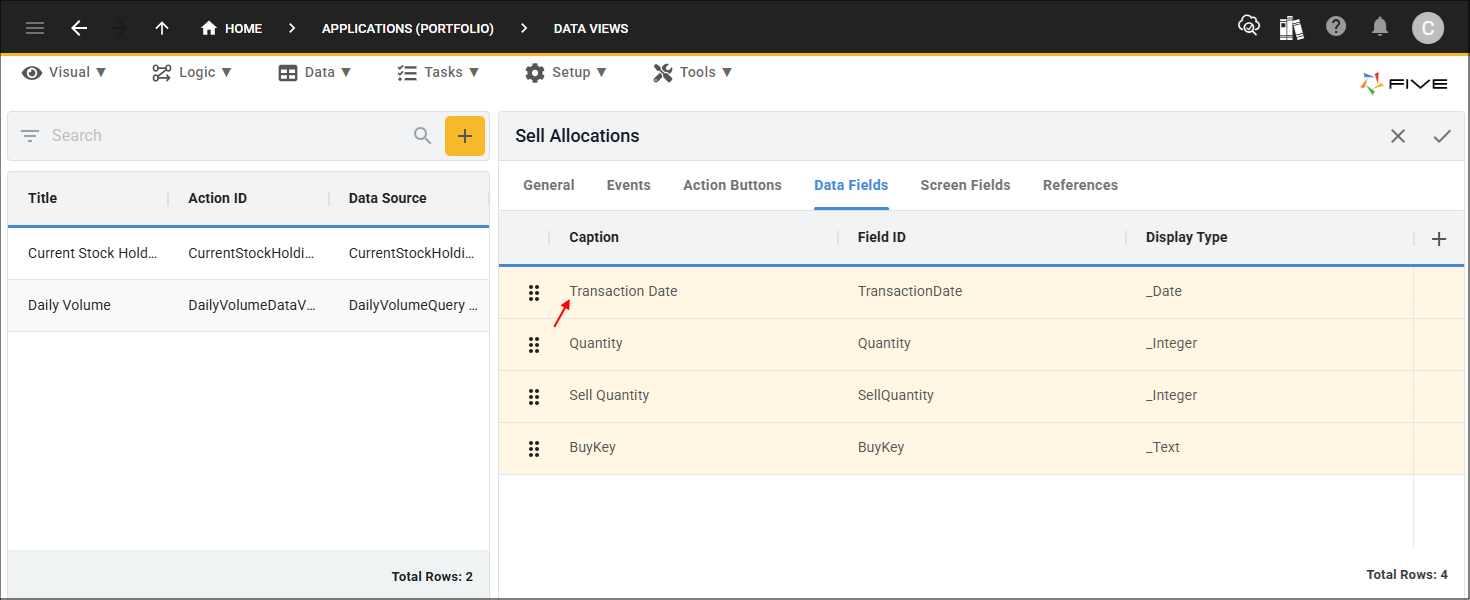Click the forward arrow icon
The image size is (1470, 600).
[x=119, y=28]
